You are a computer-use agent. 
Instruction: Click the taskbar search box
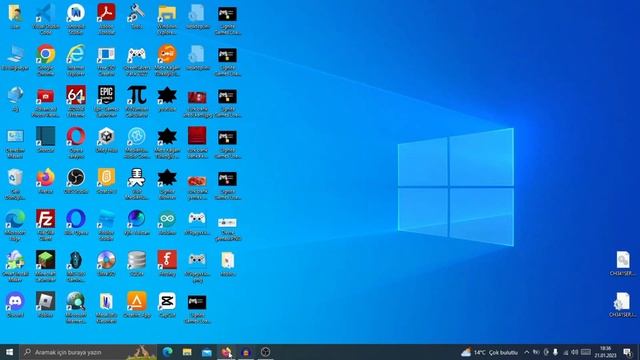point(88,352)
